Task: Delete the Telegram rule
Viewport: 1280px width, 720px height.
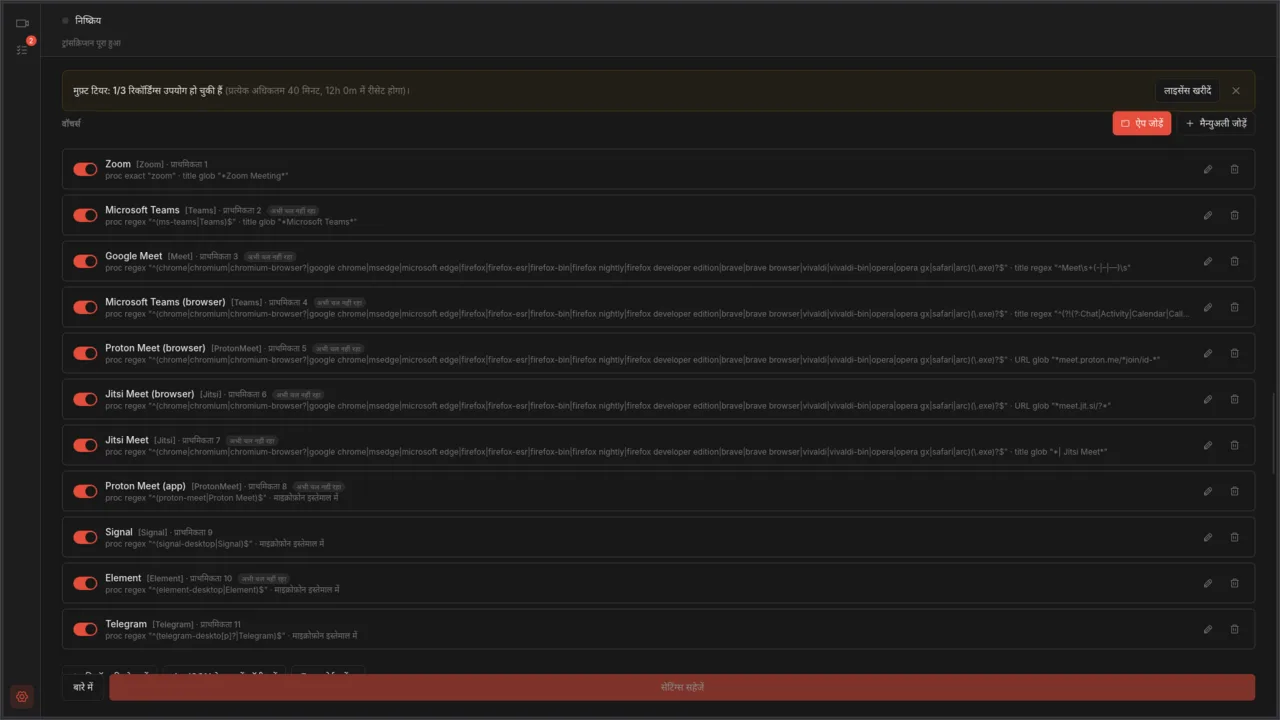Action: tap(1234, 629)
